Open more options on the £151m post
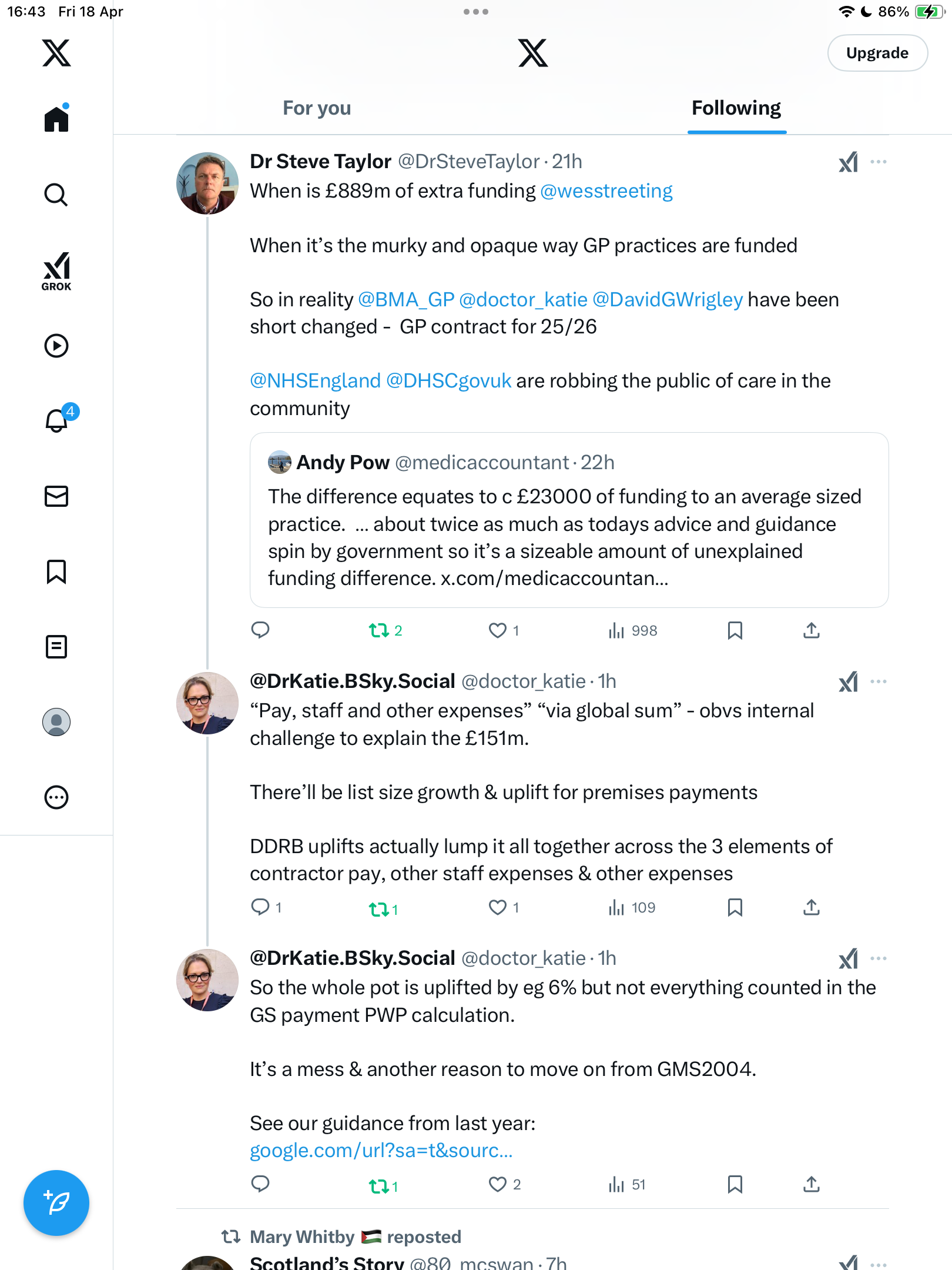This screenshot has width=952, height=1270. [x=879, y=681]
